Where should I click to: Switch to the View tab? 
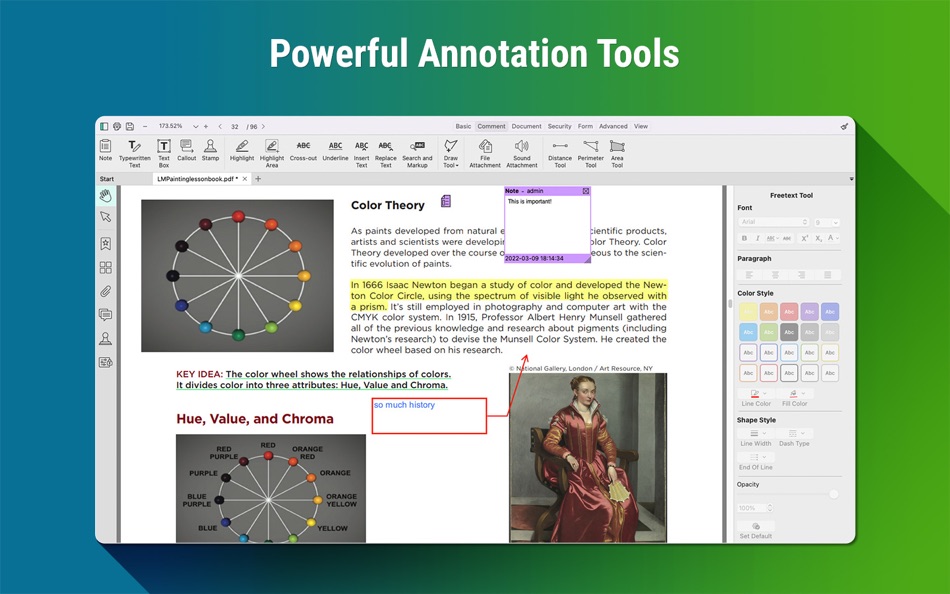point(640,126)
